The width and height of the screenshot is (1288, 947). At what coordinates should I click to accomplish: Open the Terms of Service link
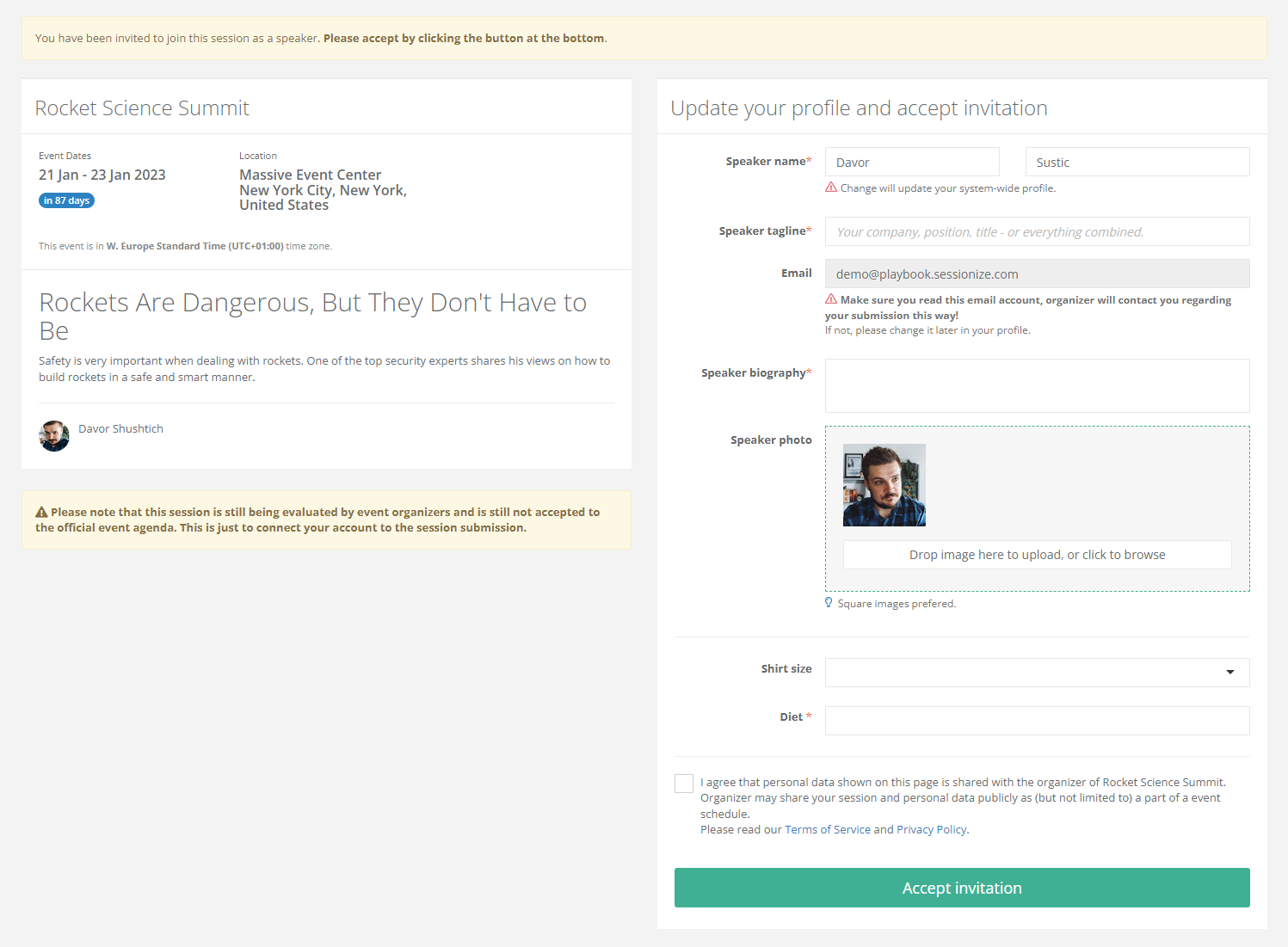click(827, 830)
